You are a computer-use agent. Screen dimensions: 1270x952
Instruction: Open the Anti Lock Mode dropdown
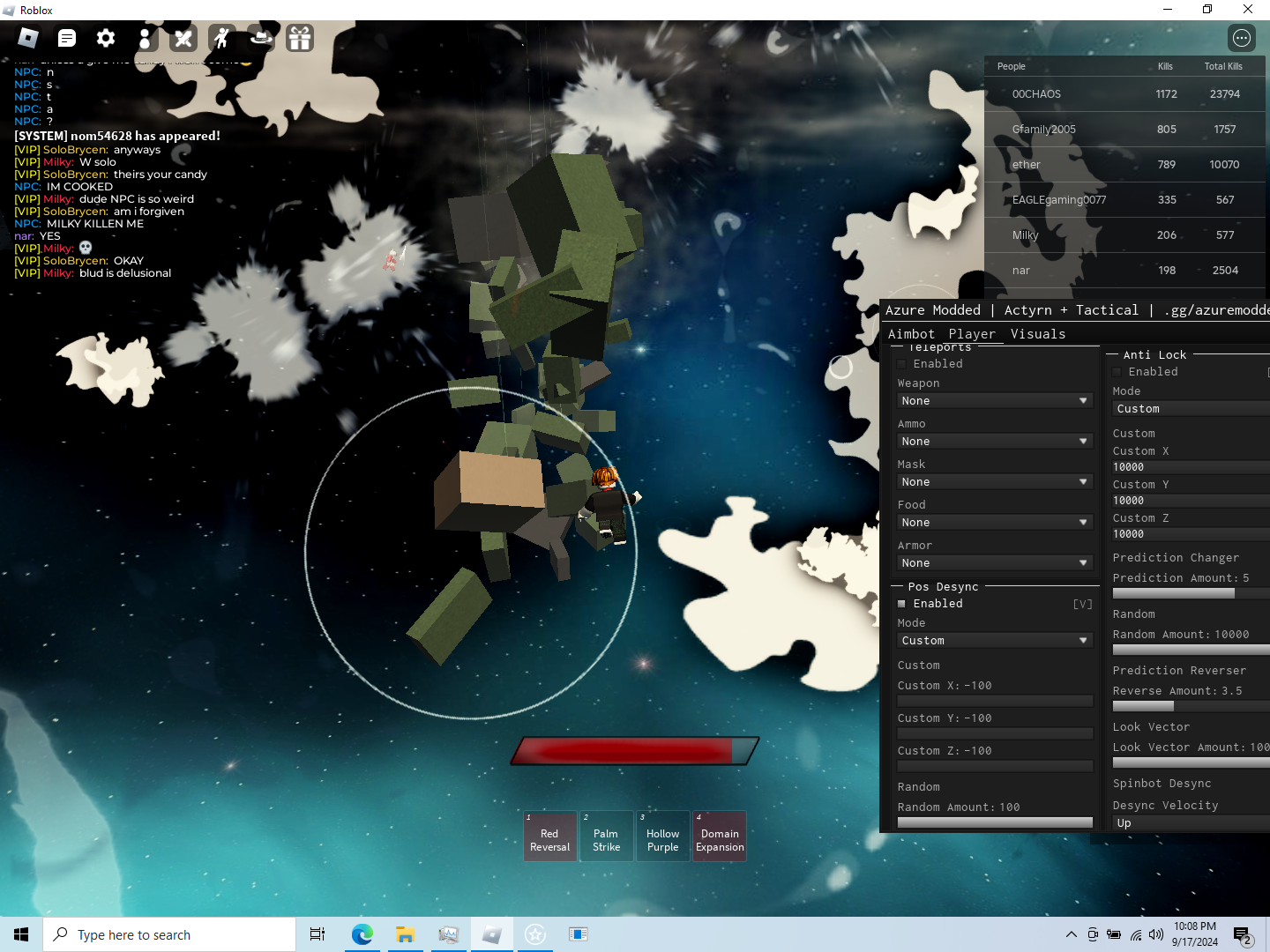pos(1191,409)
